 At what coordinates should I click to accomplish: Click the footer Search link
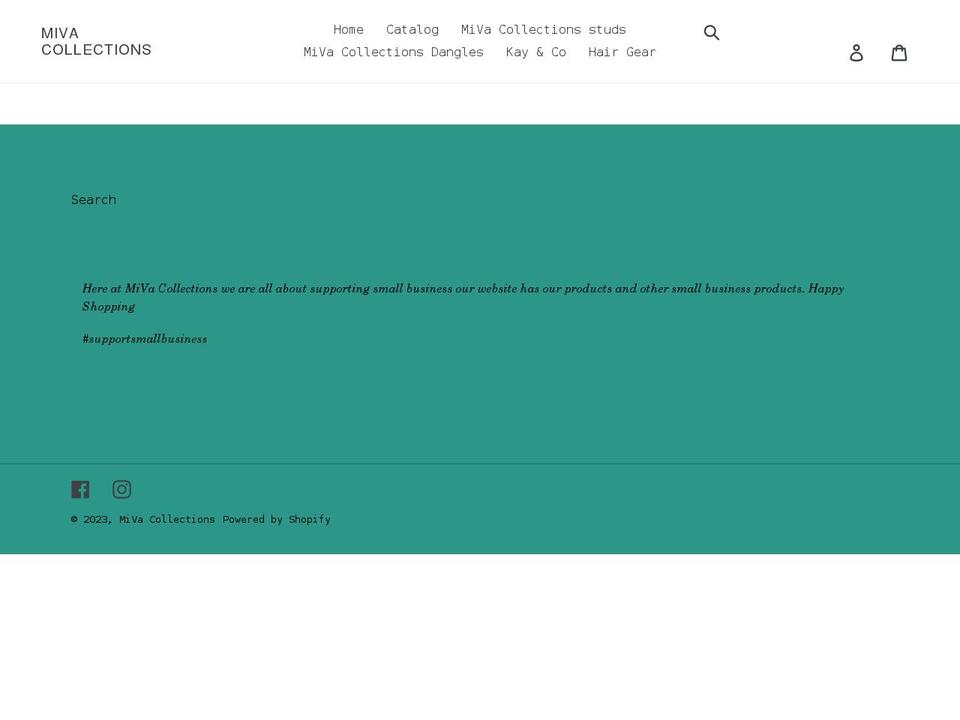tap(93, 199)
